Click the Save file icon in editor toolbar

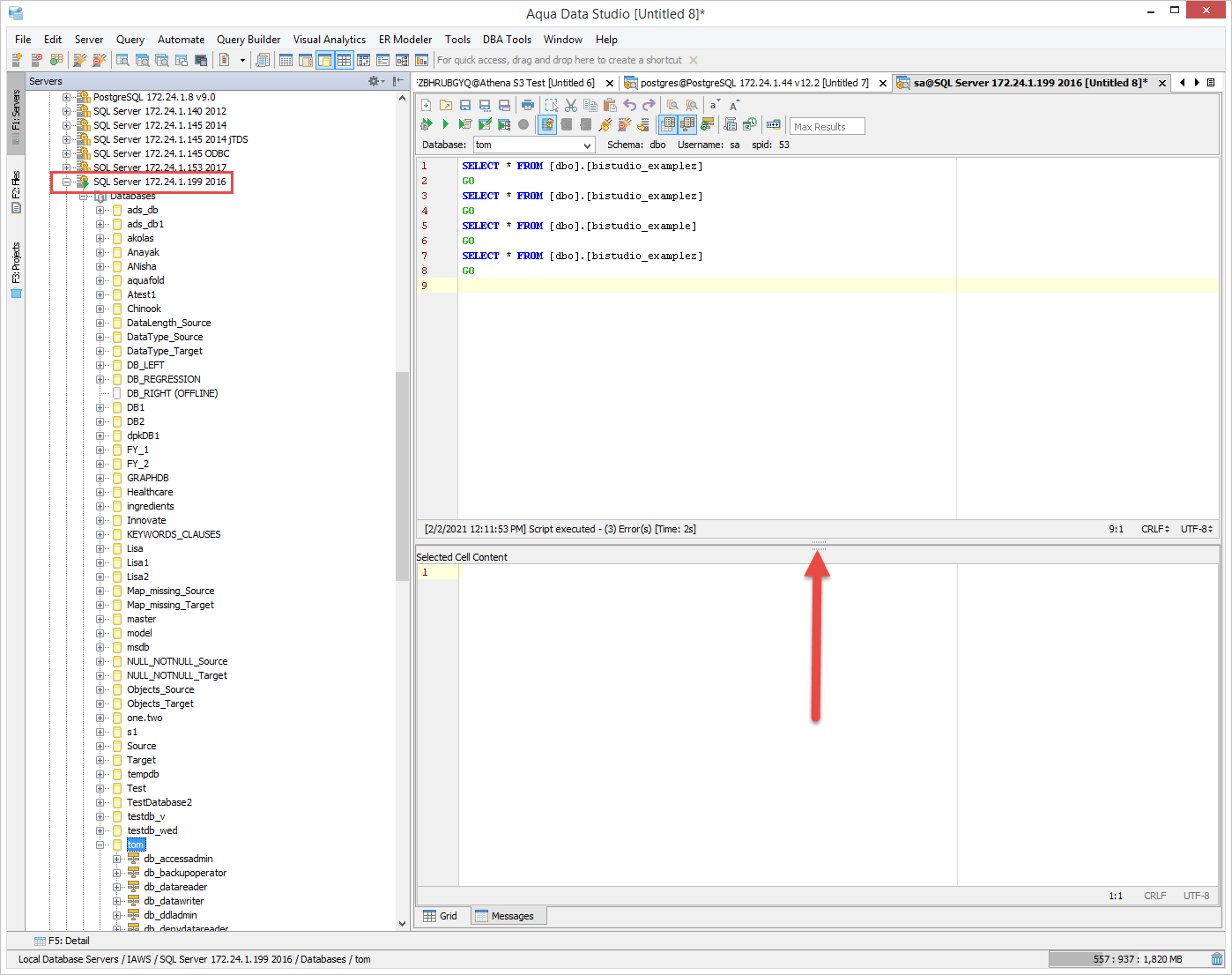tap(465, 105)
